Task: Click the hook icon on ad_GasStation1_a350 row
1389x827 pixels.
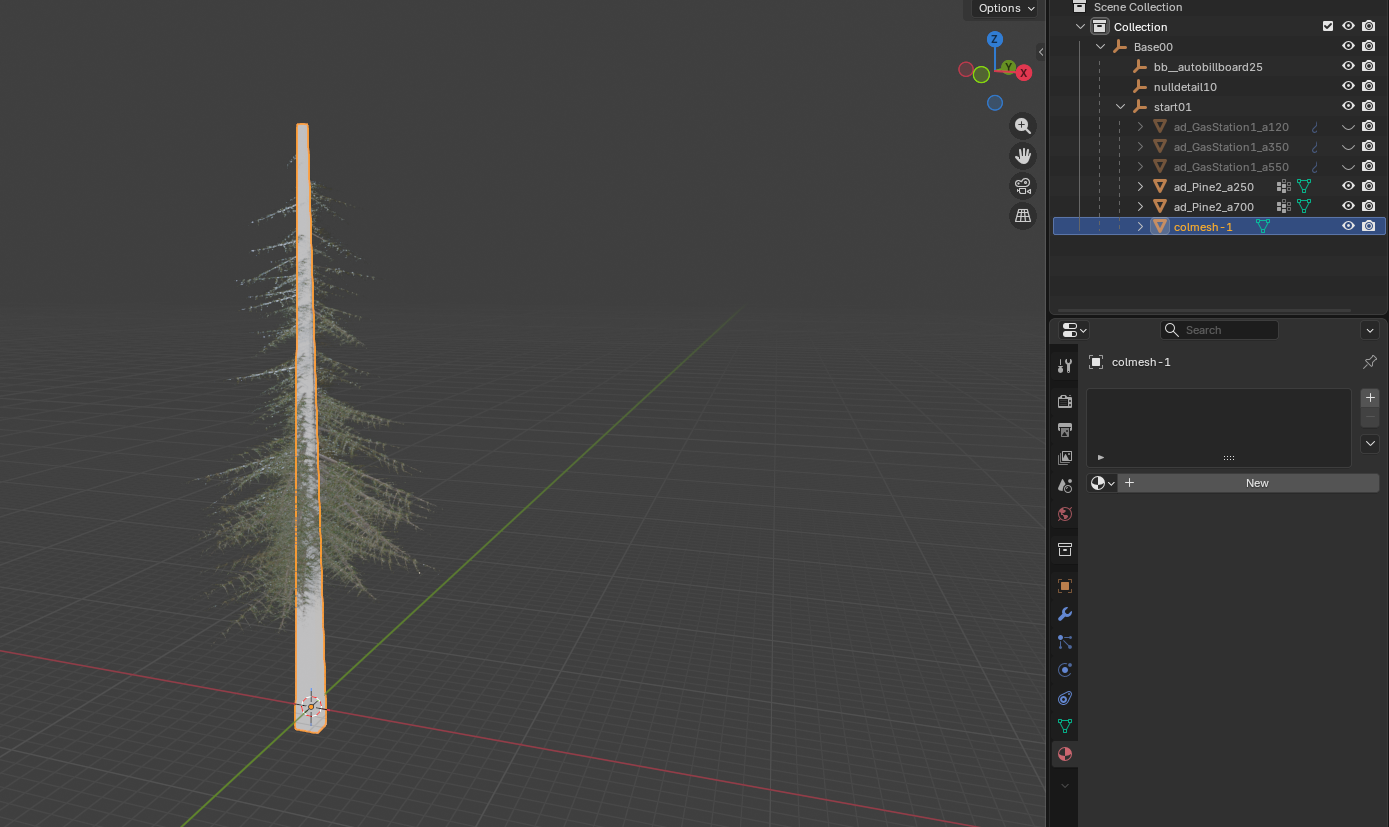Action: [x=1315, y=147]
